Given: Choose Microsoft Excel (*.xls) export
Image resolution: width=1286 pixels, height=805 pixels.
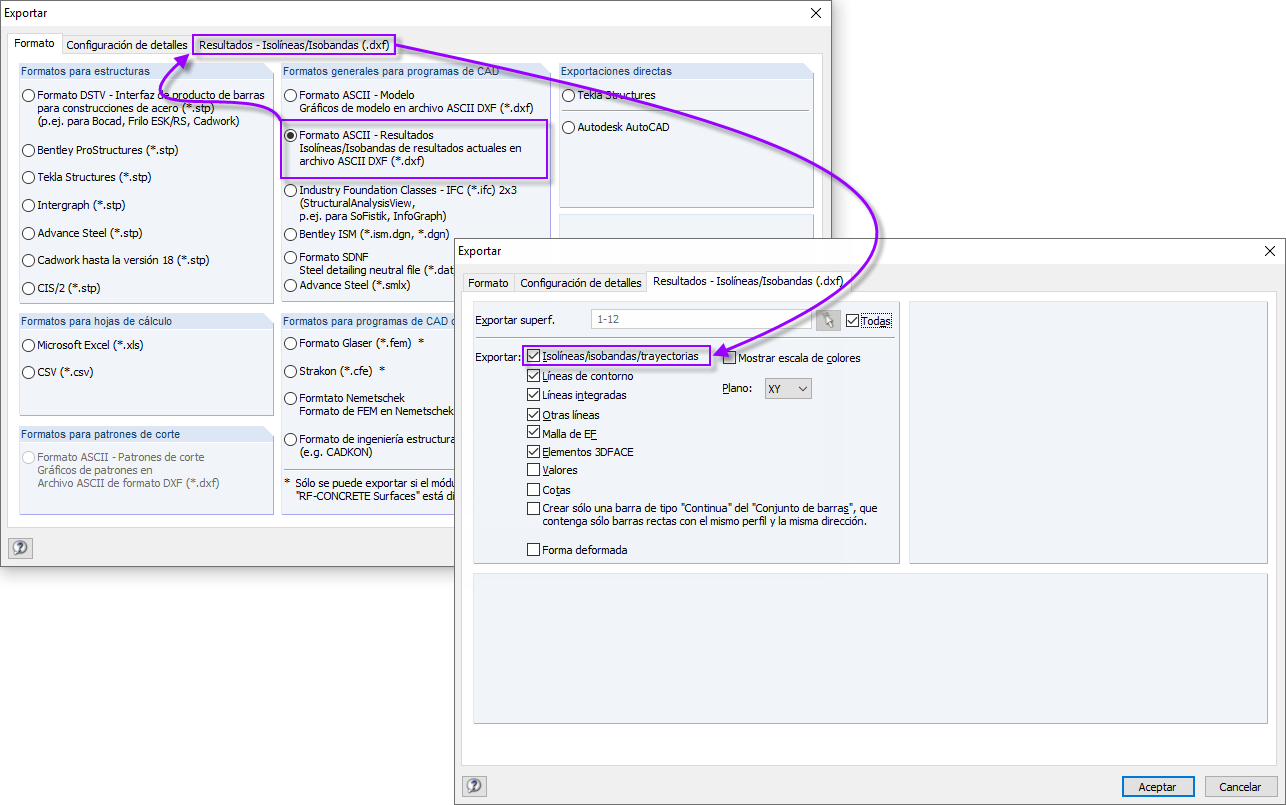Looking at the screenshot, I should pyautogui.click(x=28, y=345).
